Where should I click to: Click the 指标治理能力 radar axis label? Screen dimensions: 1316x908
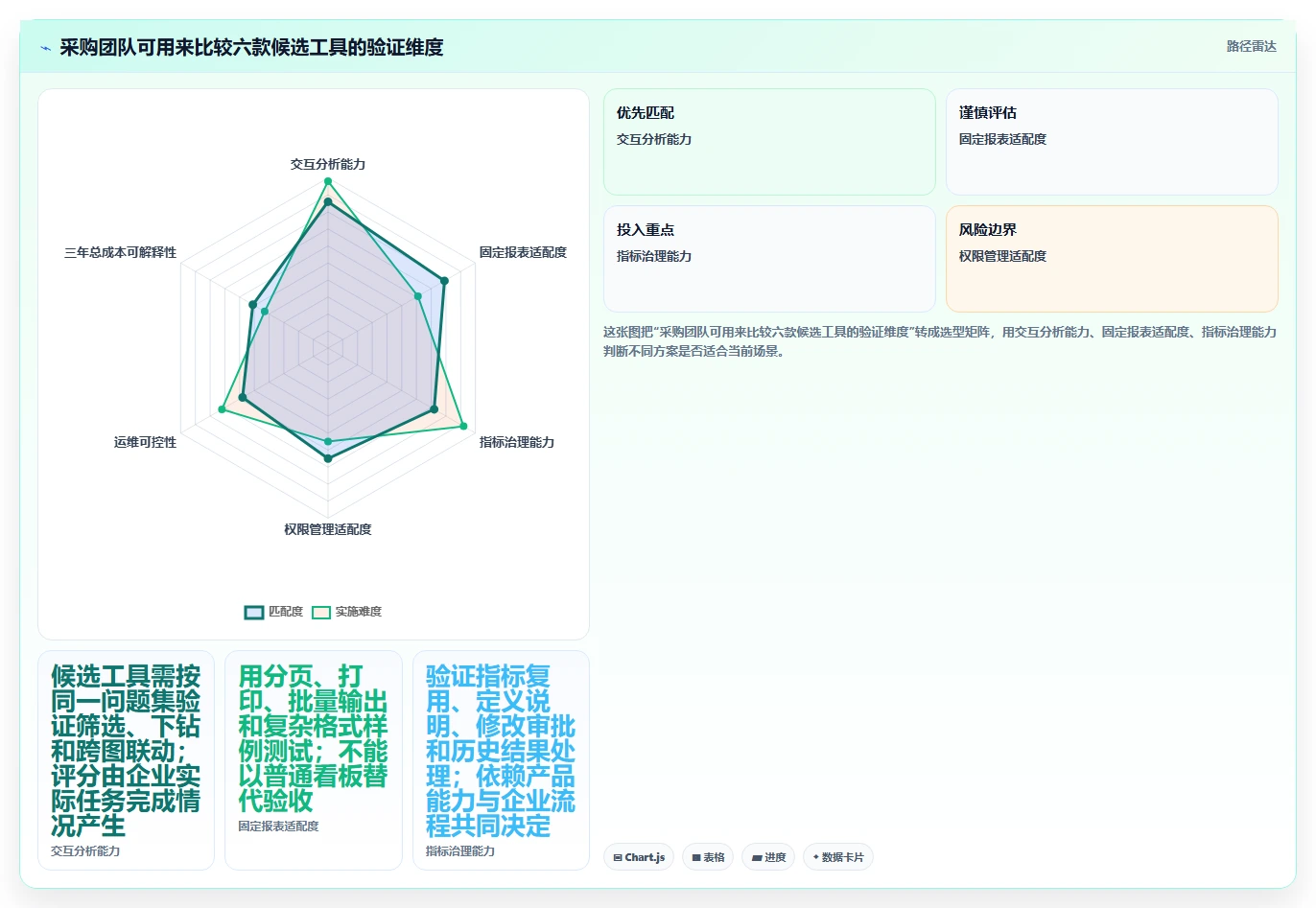[x=517, y=442]
